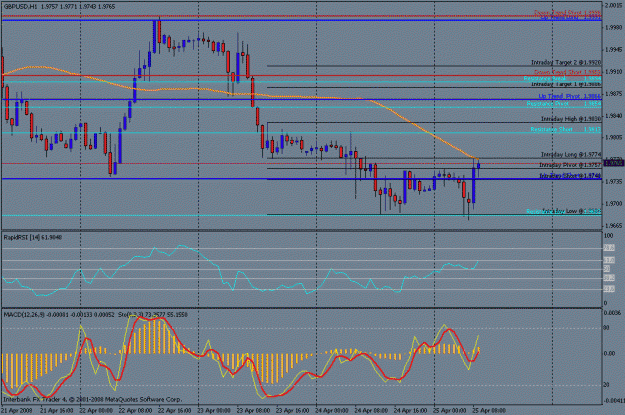
Task: Select the Intraday Pivot @1.9757 label
Action: (x=570, y=165)
